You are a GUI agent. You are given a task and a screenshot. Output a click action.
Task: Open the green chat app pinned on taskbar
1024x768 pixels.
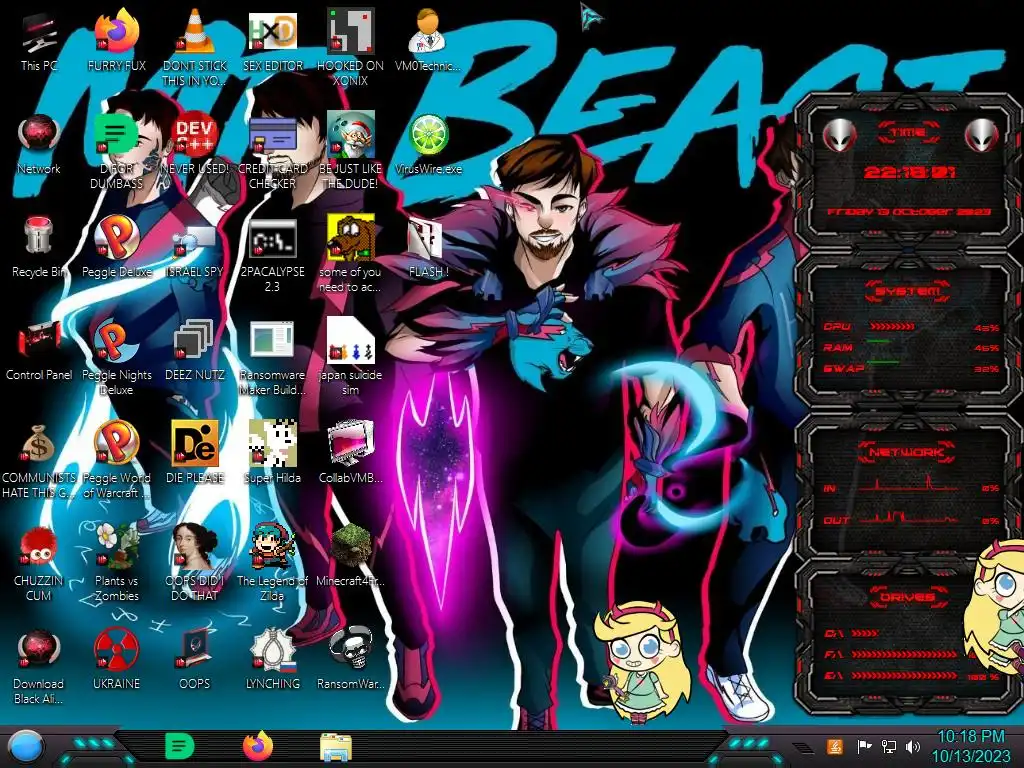coord(179,746)
